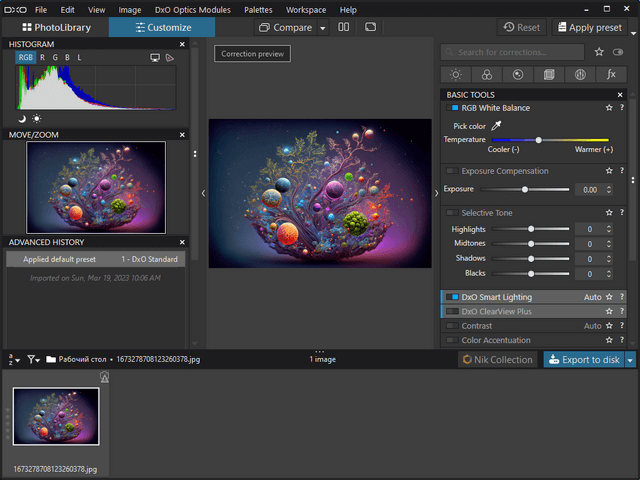Launch Nik Collection
The height and width of the screenshot is (480, 640).
(x=498, y=360)
